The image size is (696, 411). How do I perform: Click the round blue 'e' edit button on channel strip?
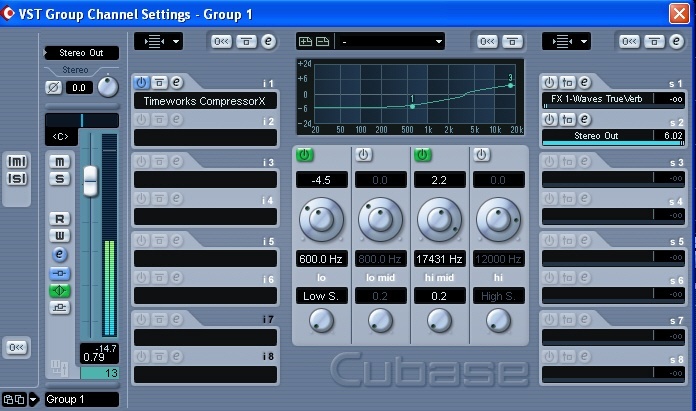click(x=59, y=254)
